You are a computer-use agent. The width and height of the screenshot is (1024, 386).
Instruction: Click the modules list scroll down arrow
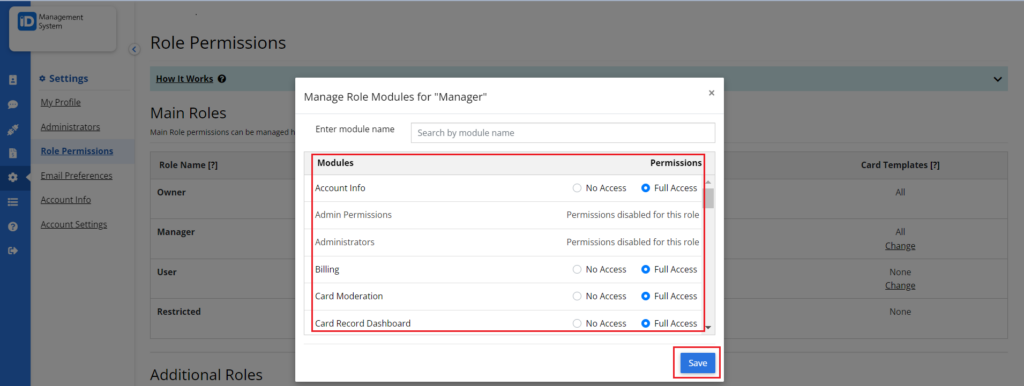point(709,327)
